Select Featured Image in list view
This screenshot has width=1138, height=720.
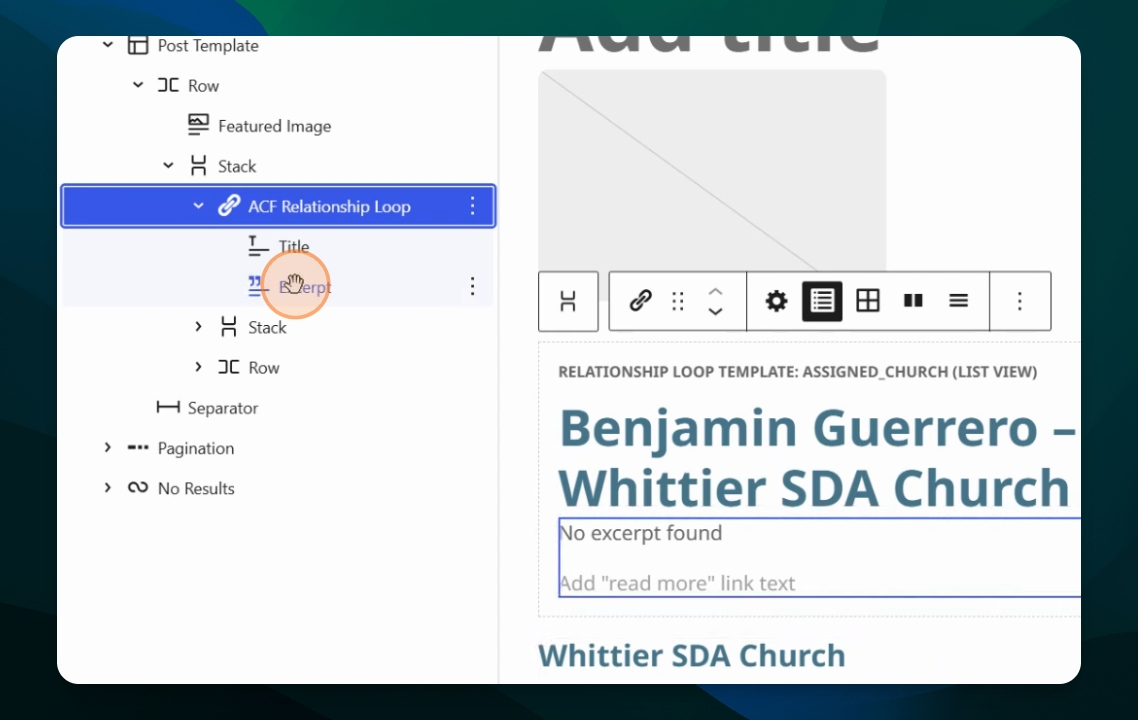[x=274, y=126]
